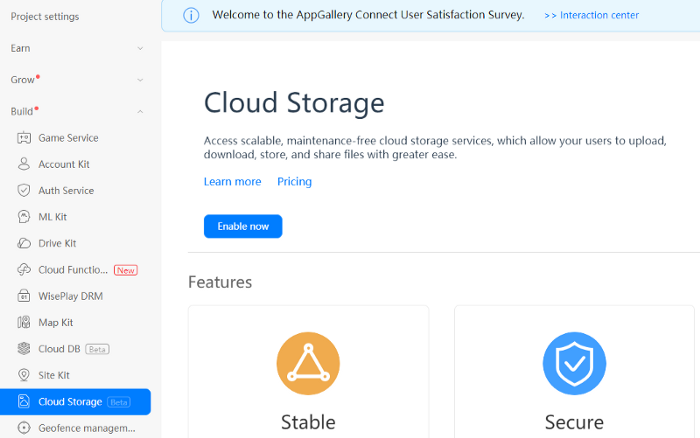Image resolution: width=700 pixels, height=438 pixels.
Task: Click the Cloud Storage page heading
Action: coord(294,103)
